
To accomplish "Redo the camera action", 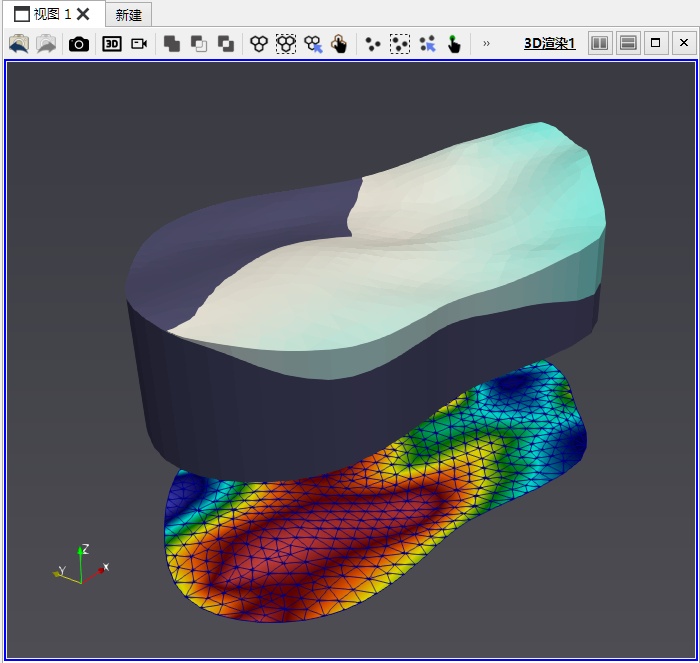I will [46, 44].
